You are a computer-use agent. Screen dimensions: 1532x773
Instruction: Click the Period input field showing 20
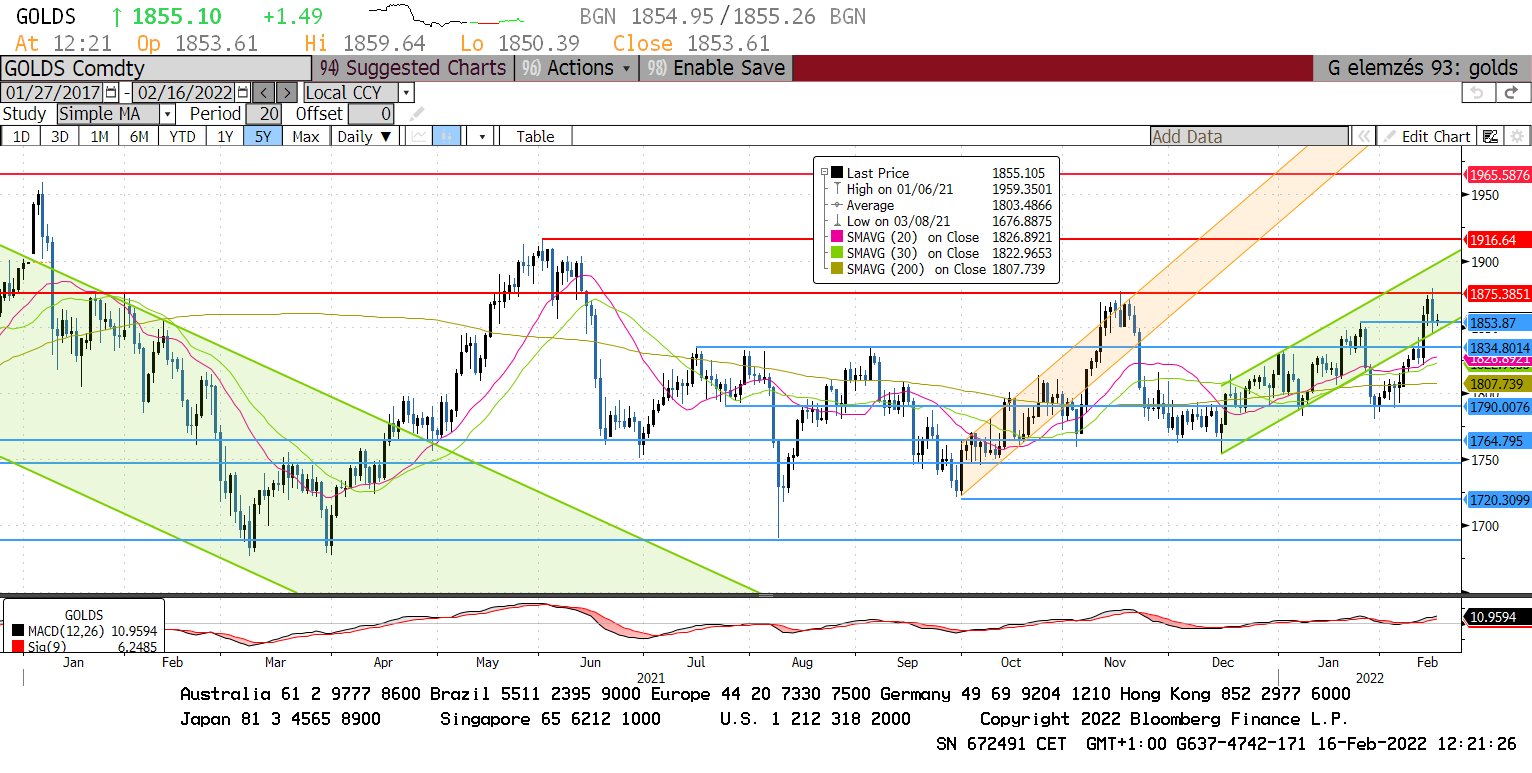click(263, 114)
